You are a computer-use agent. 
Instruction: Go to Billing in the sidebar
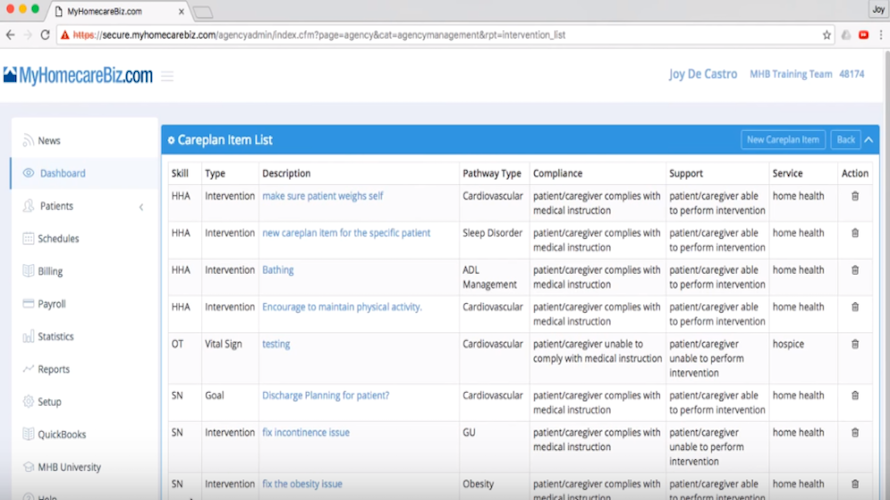(x=50, y=271)
